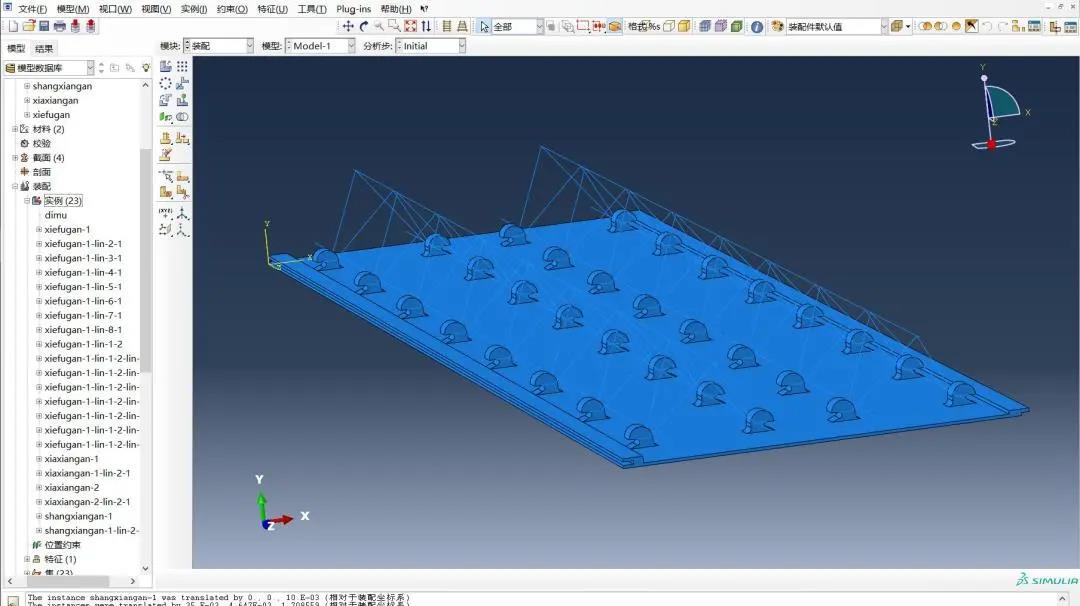The image size is (1080, 606).
Task: Select xiaxiangan-1 in the model tree
Action: (x=71, y=459)
